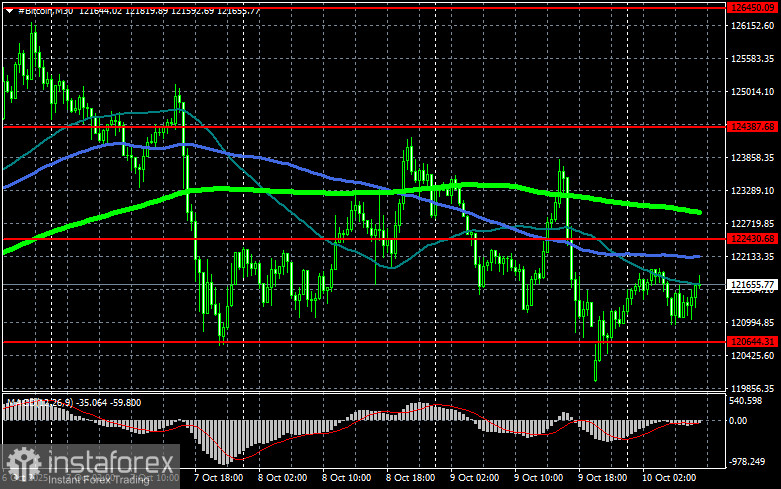Select the red horizontal line at 120644.31

coord(364,342)
